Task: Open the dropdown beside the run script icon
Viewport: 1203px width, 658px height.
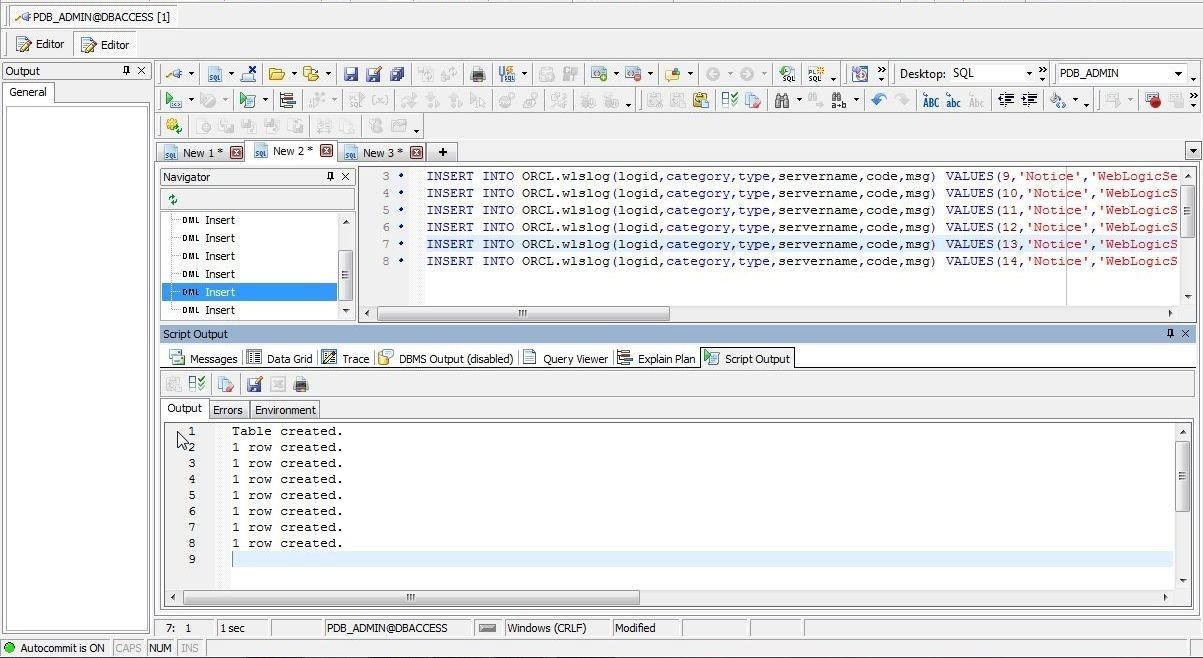Action: click(264, 100)
